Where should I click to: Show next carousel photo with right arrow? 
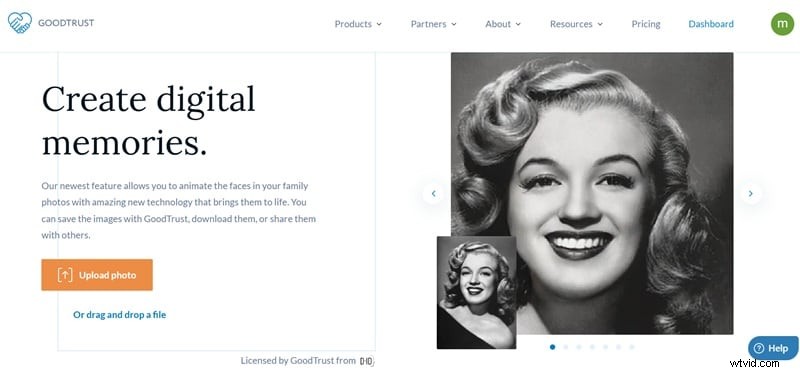751,193
